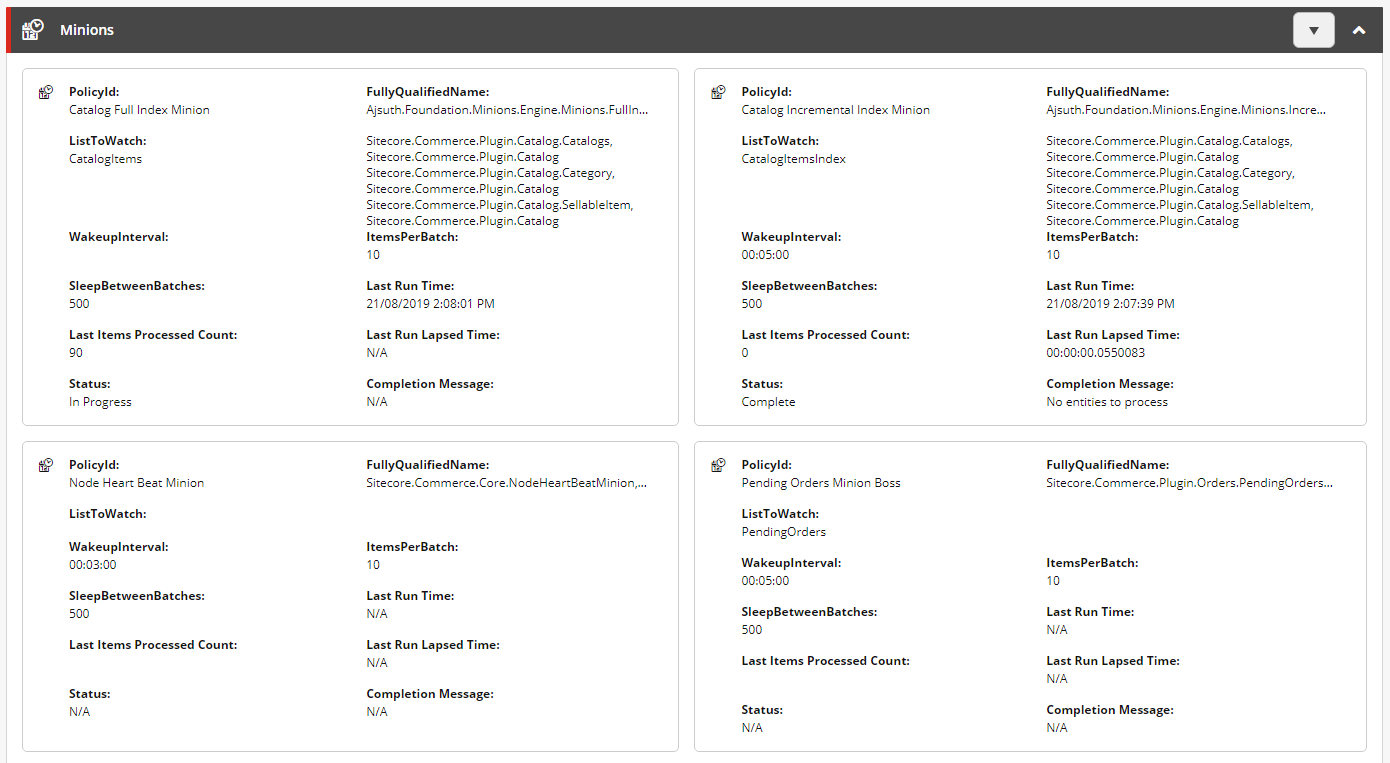The height and width of the screenshot is (763, 1390).
Task: Click the Minions header panel icon
Action: 33,30
